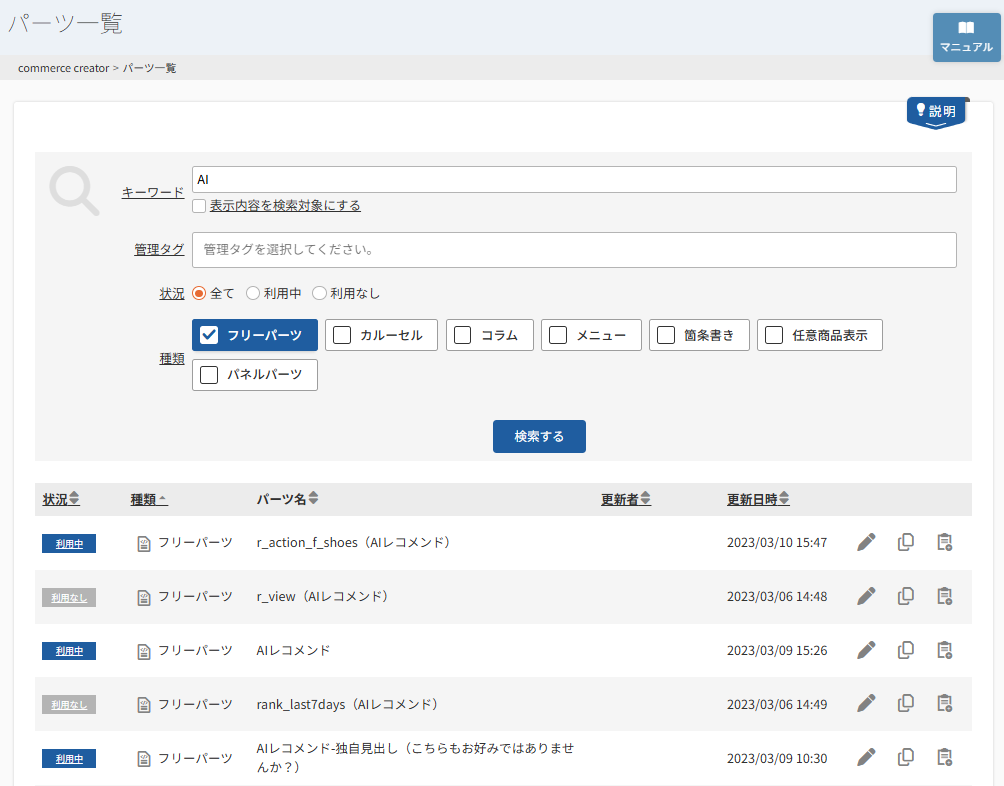The width and height of the screenshot is (1004, 786).
Task: Click the copy icon for AIレコメンド-独自見出し row
Action: [x=906, y=758]
